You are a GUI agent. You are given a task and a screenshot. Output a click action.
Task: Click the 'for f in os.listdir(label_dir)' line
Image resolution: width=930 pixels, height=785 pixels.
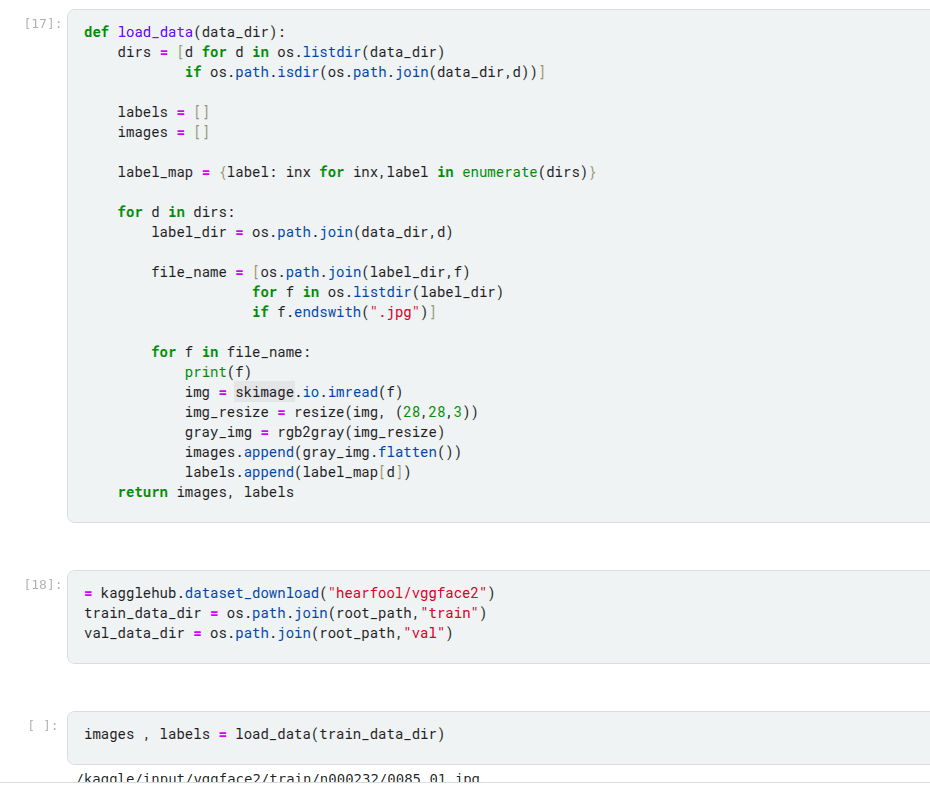tap(378, 292)
